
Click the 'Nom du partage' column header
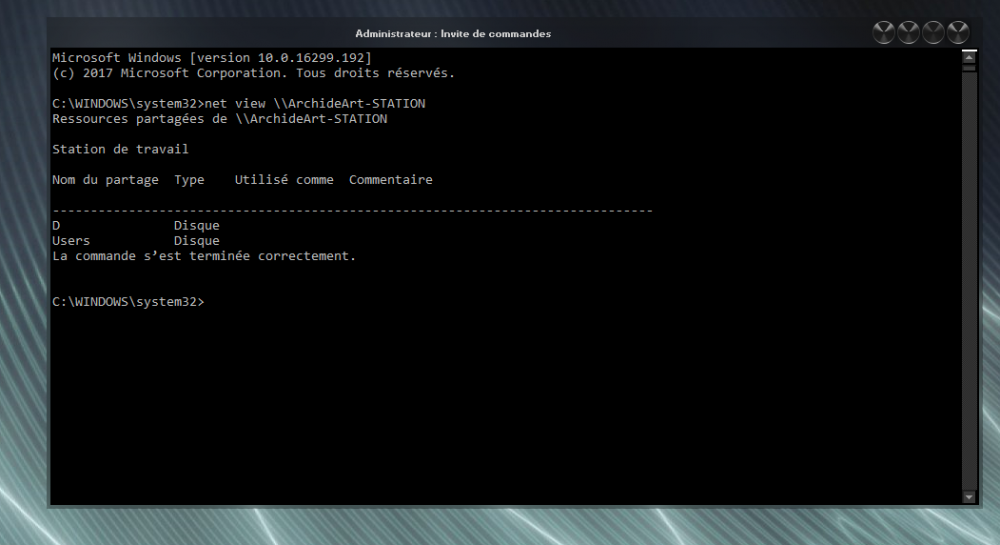click(x=105, y=180)
